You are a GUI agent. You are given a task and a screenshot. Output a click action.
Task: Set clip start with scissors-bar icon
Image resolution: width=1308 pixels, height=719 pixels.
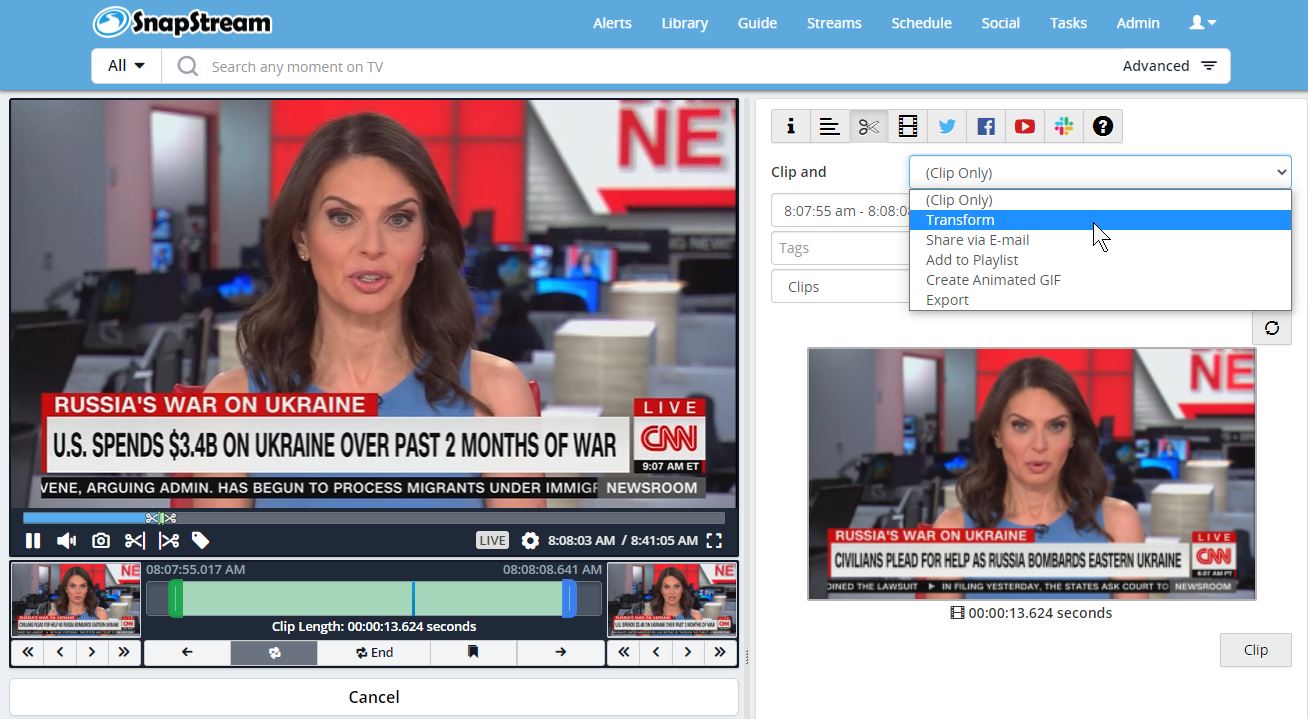point(134,541)
